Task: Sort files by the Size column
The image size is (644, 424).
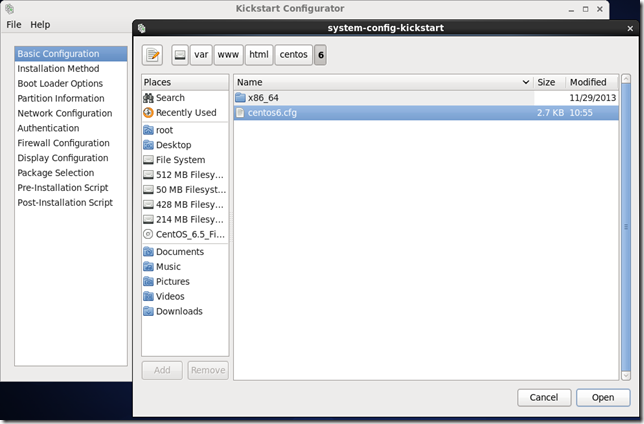Action: (549, 82)
